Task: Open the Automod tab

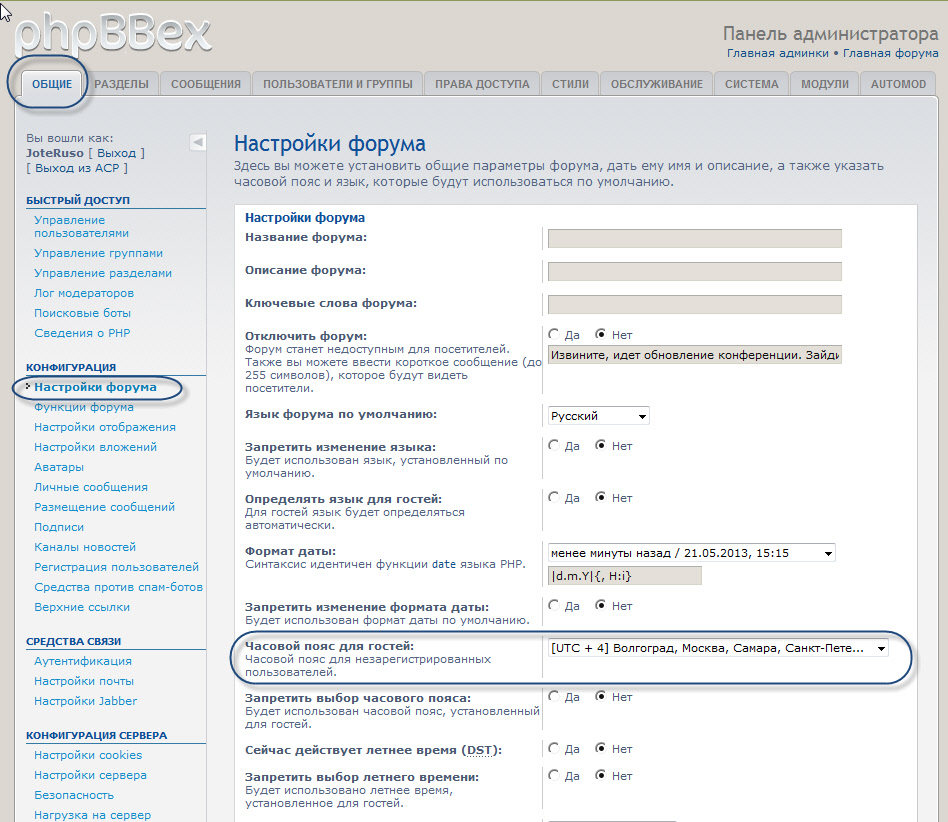Action: click(898, 85)
